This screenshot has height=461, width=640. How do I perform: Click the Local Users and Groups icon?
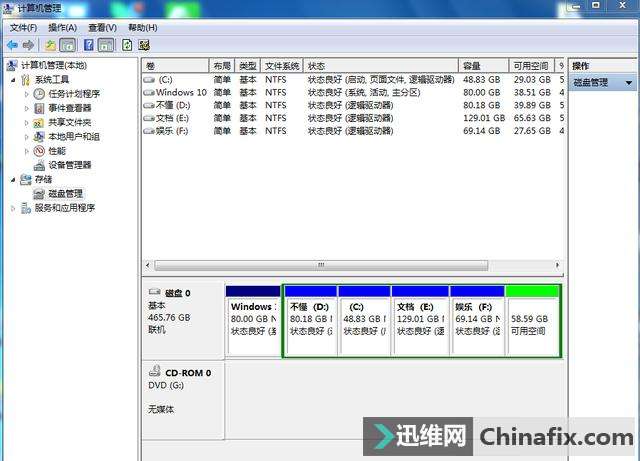click(39, 136)
